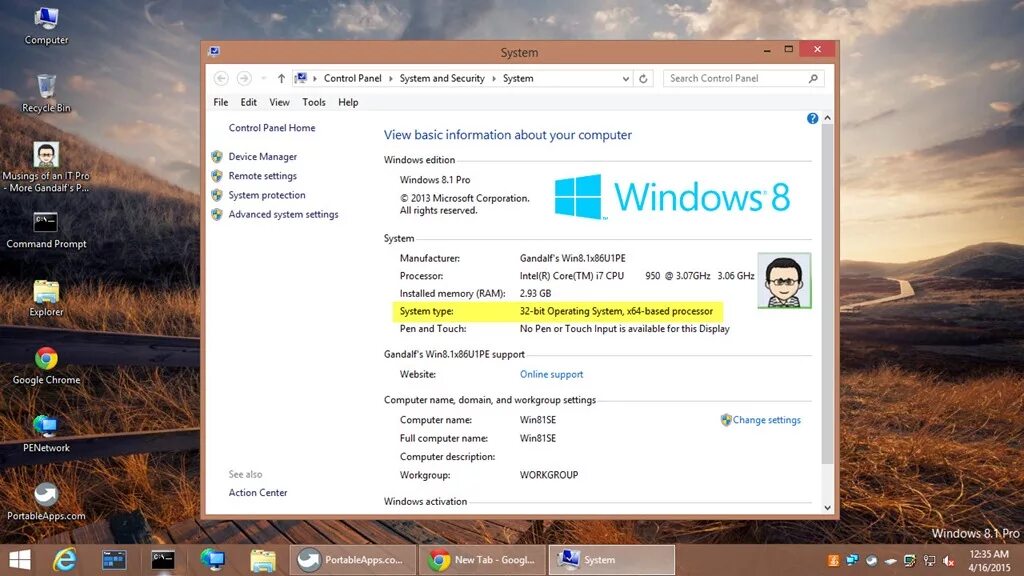This screenshot has height=576, width=1024.
Task: Open Musings of an IT Pro shortcut
Action: point(46,167)
